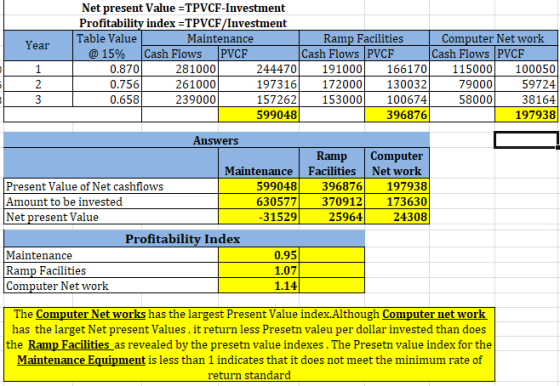Click the net present value 25964

[332, 217]
